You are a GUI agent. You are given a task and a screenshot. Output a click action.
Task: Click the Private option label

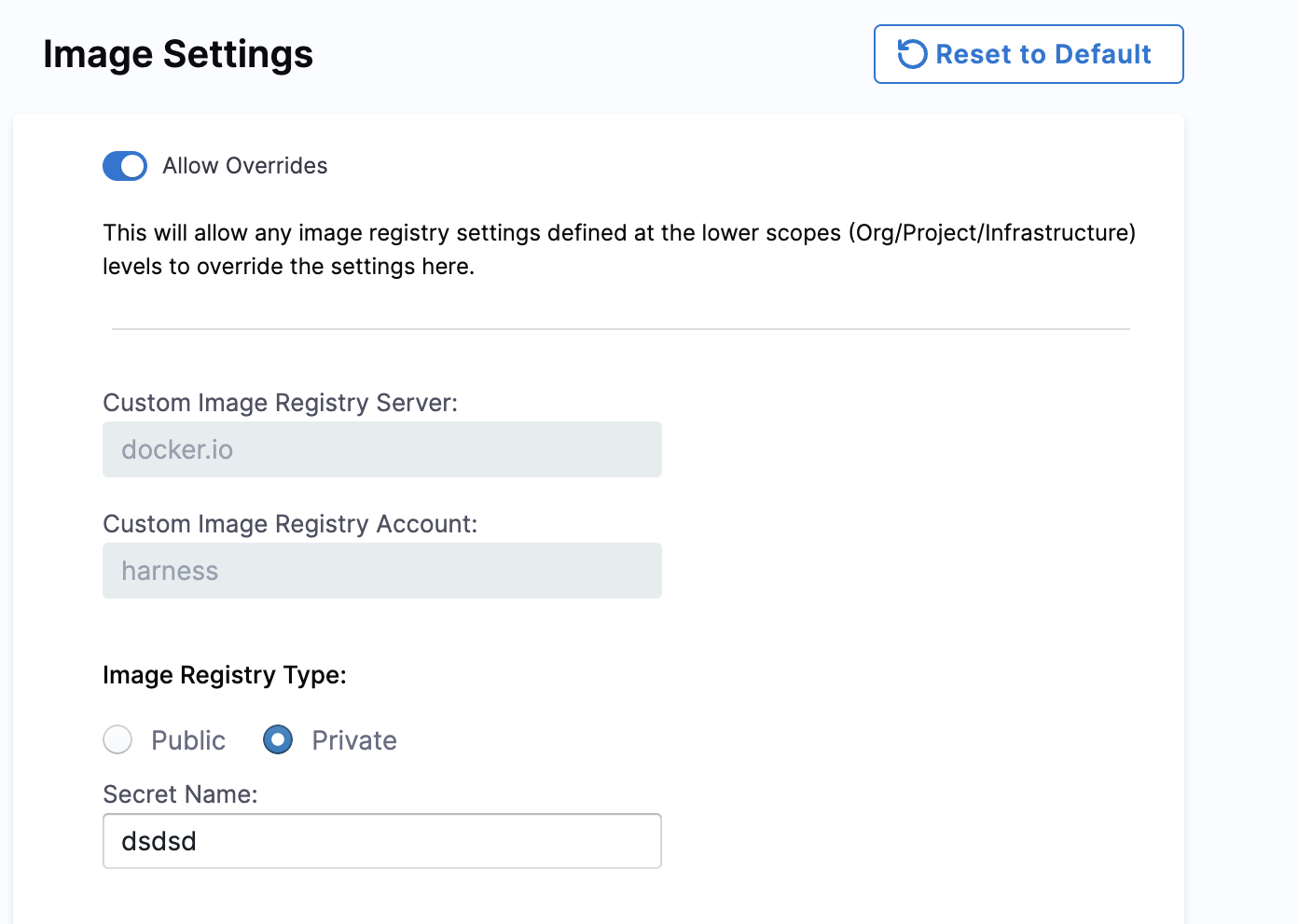pyautogui.click(x=354, y=740)
